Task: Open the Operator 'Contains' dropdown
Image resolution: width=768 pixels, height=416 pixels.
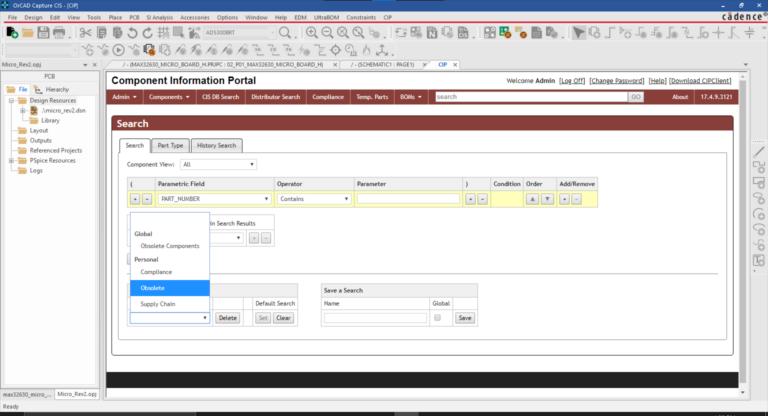Action: coord(313,199)
